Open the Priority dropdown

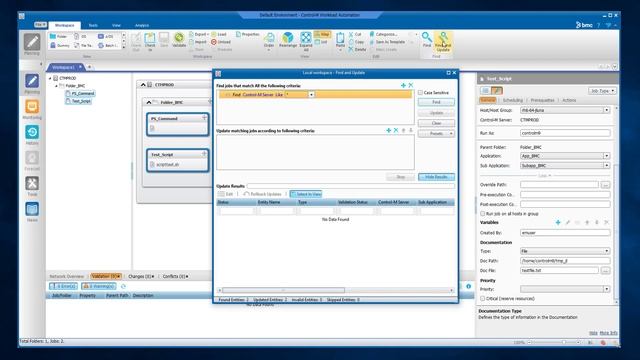pos(606,289)
